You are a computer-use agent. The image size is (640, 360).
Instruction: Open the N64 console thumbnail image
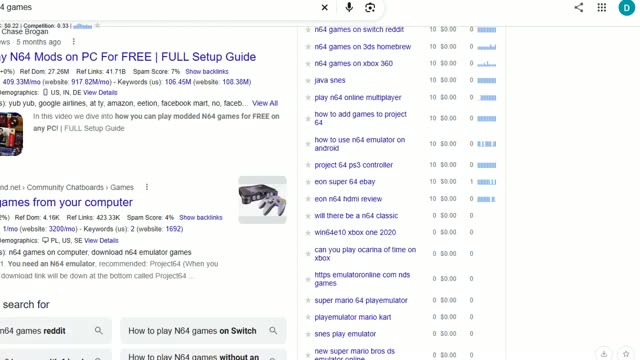coord(262,200)
